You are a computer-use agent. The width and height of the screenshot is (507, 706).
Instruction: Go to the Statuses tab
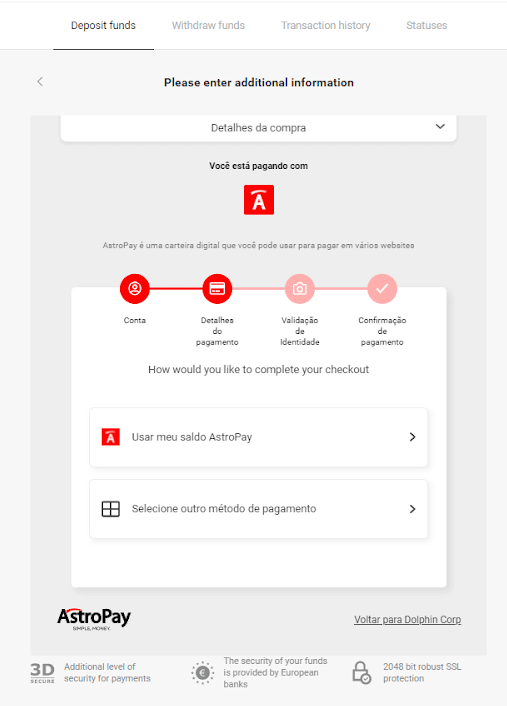426,25
